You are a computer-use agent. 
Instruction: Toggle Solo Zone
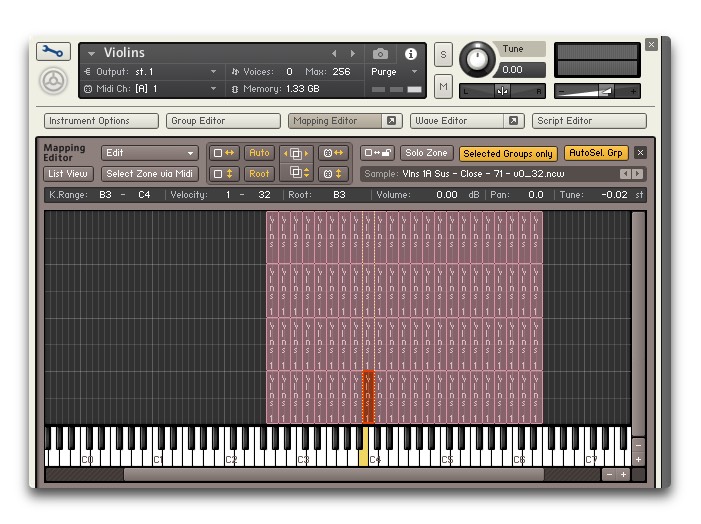(x=427, y=153)
